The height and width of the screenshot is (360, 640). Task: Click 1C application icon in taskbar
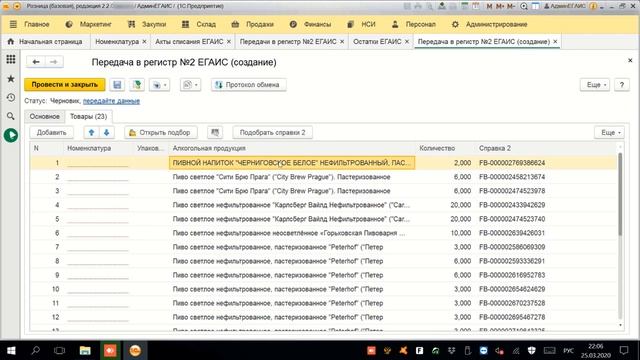tap(135, 350)
